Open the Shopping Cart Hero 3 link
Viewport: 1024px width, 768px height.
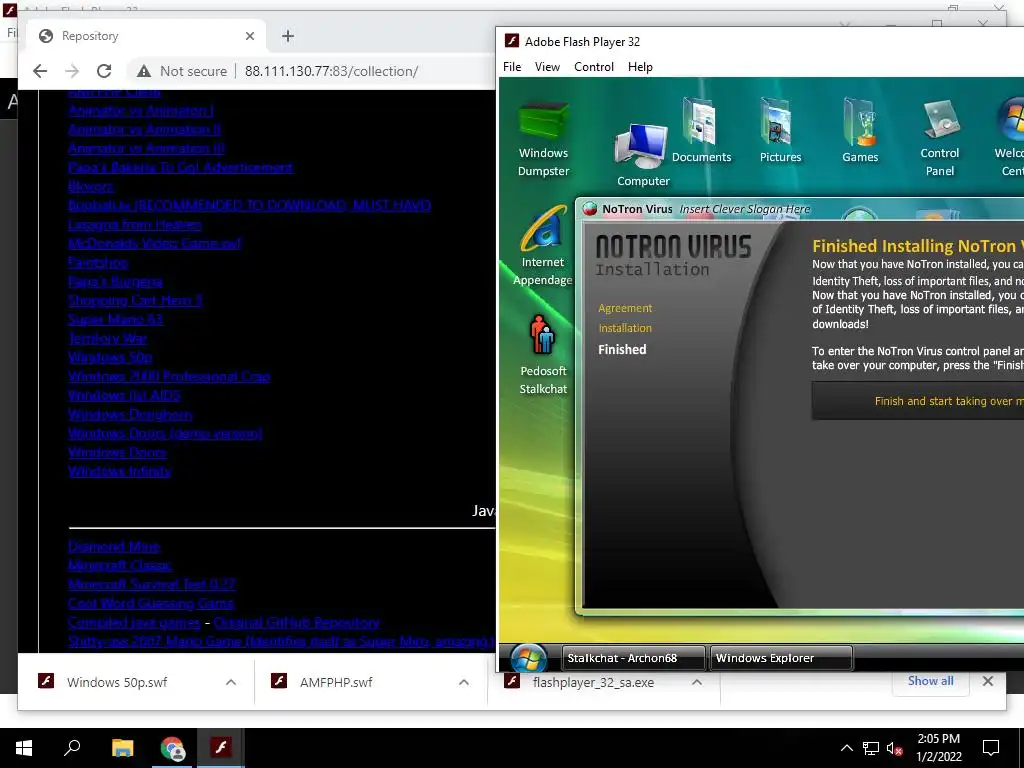click(135, 300)
